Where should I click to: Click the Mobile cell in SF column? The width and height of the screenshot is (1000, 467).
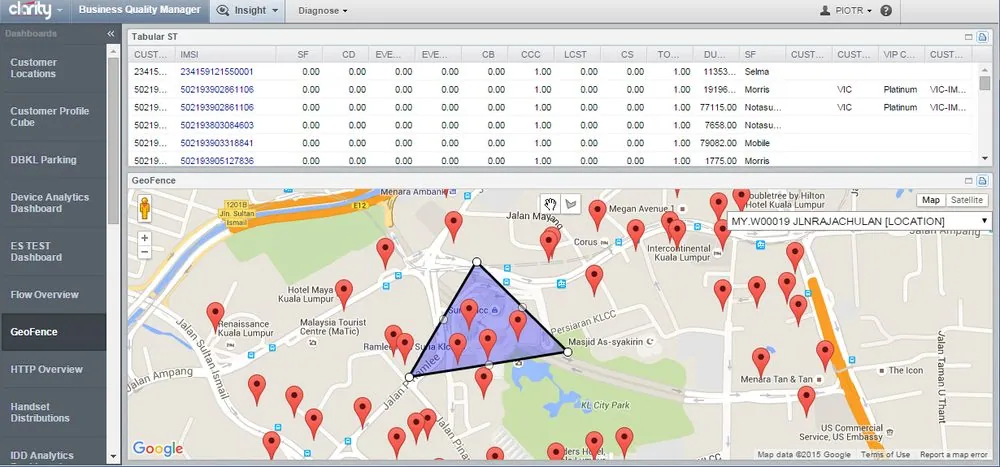757,143
